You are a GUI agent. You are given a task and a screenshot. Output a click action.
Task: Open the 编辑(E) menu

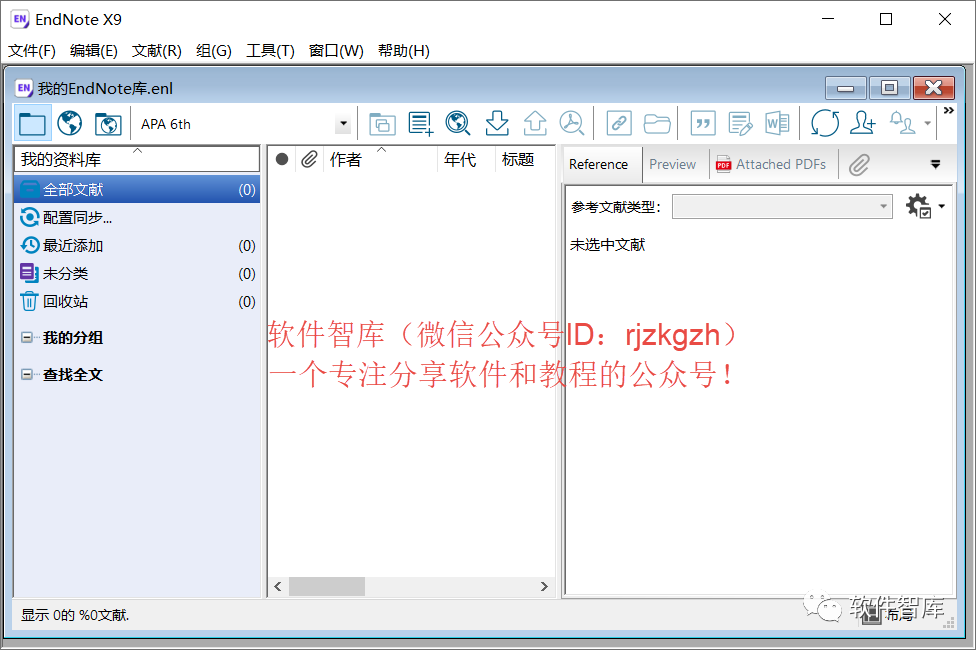[x=94, y=50]
